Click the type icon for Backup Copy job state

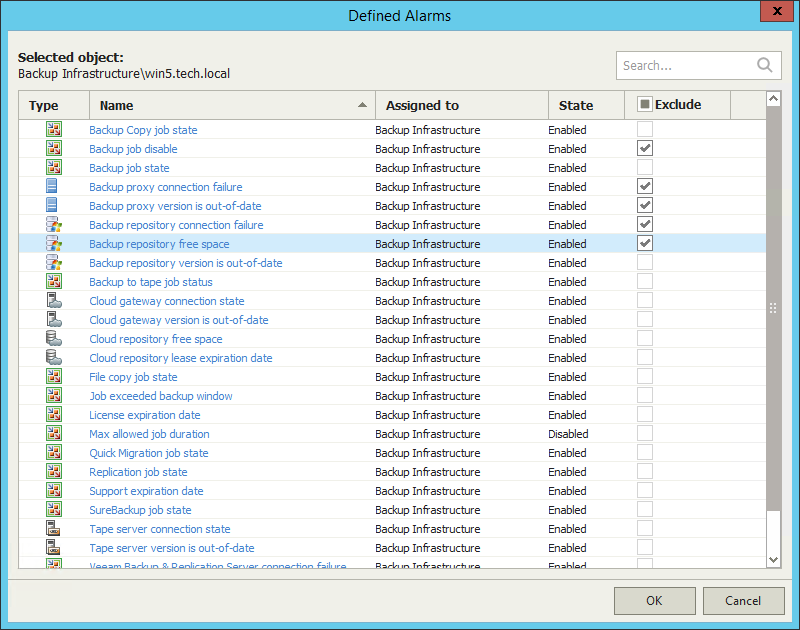click(x=54, y=130)
